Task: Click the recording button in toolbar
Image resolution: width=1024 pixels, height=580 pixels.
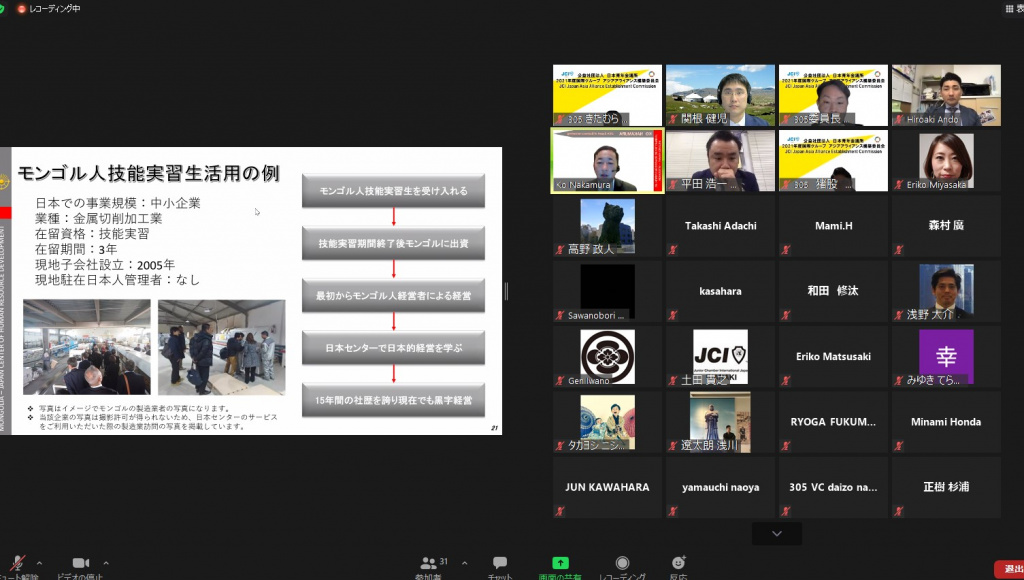Action: click(622, 566)
